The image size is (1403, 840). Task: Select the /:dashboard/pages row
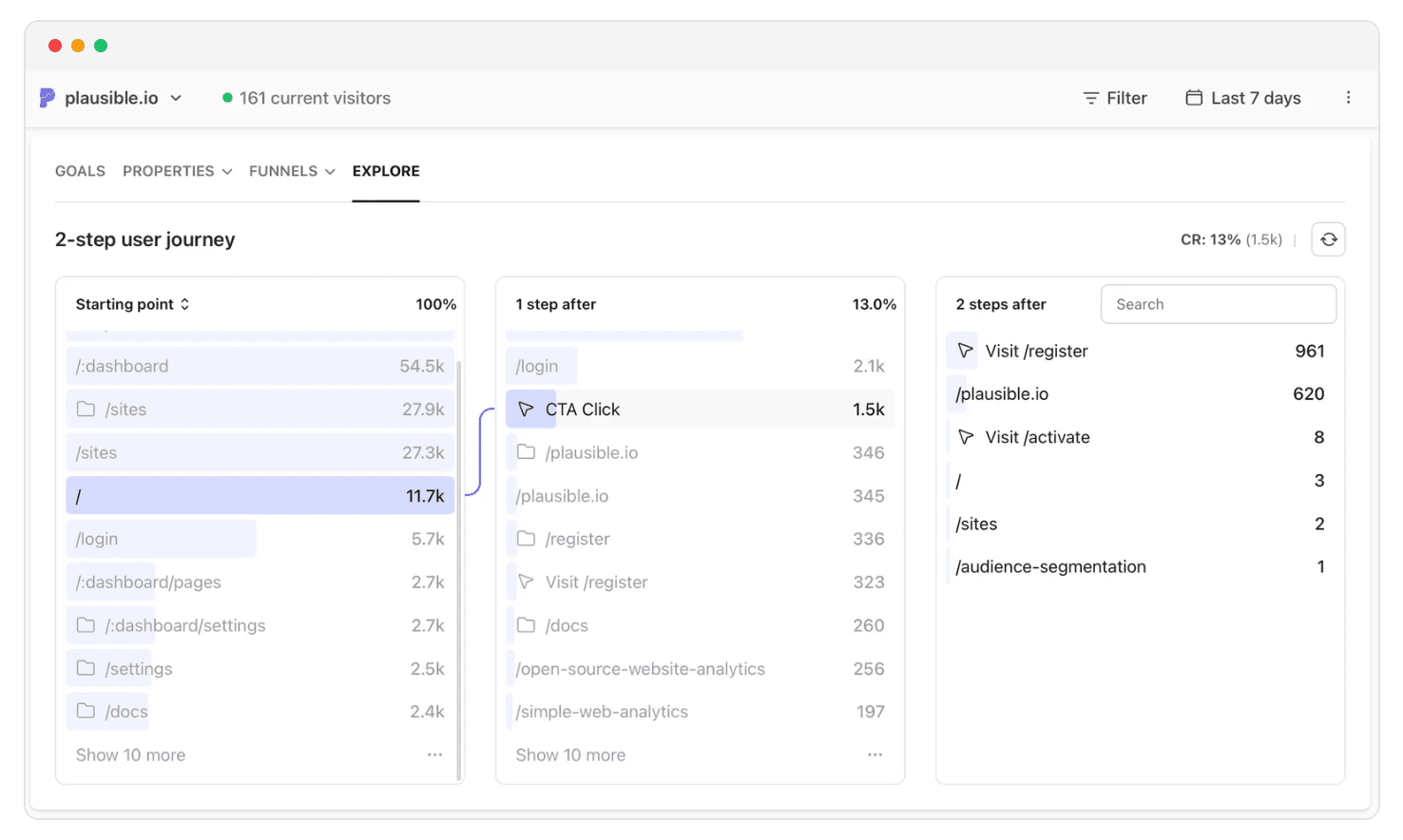pos(260,582)
